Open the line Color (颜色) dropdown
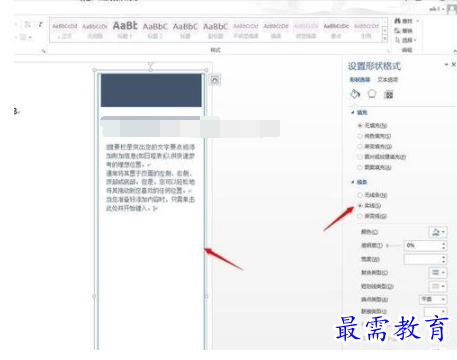Screen dimensions: 457x360 point(438,232)
